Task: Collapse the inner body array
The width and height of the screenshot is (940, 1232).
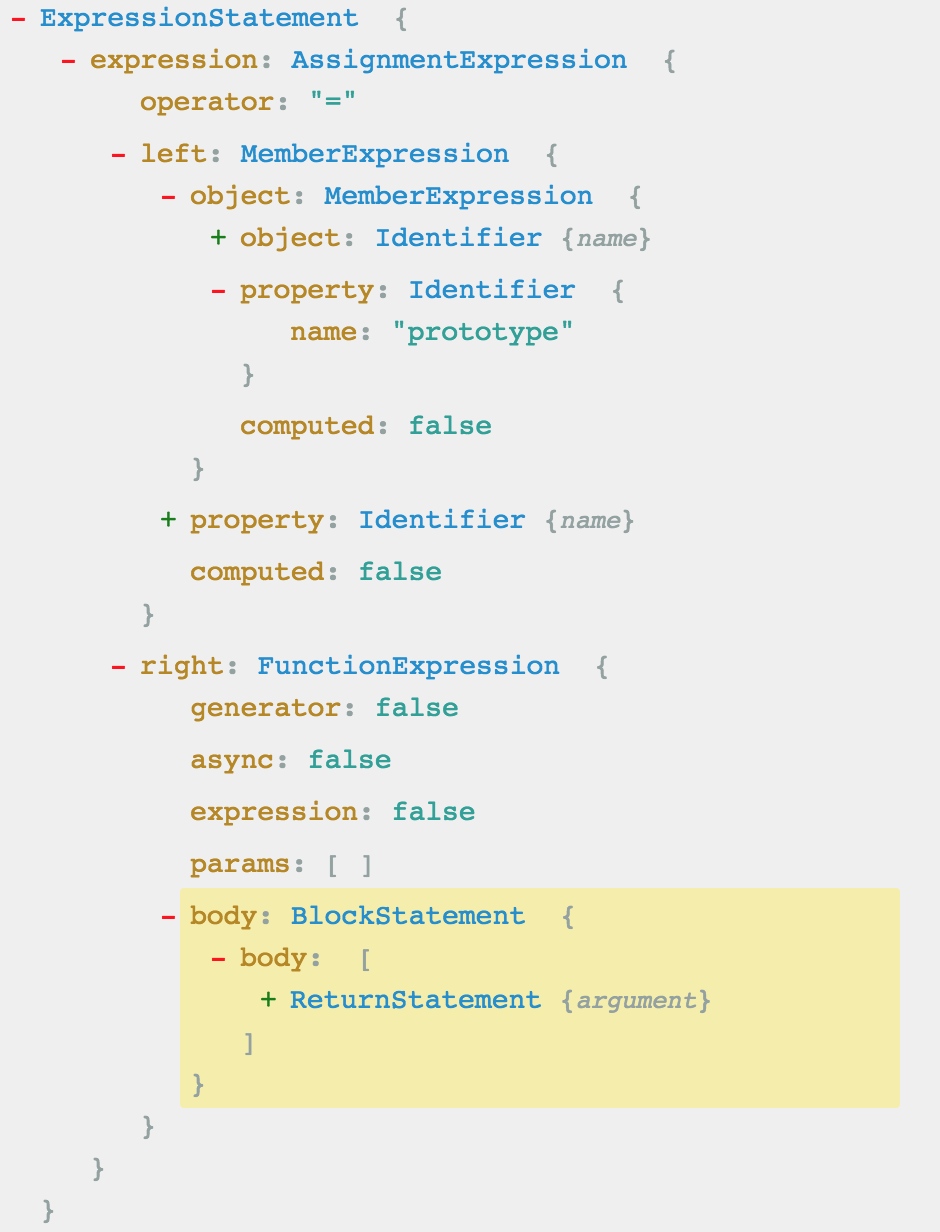Action: click(218, 958)
